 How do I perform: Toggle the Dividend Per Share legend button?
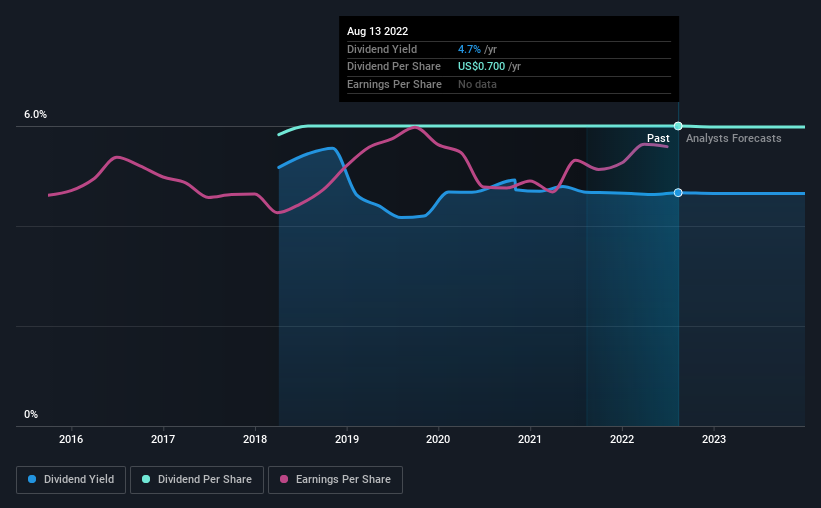[x=196, y=480]
